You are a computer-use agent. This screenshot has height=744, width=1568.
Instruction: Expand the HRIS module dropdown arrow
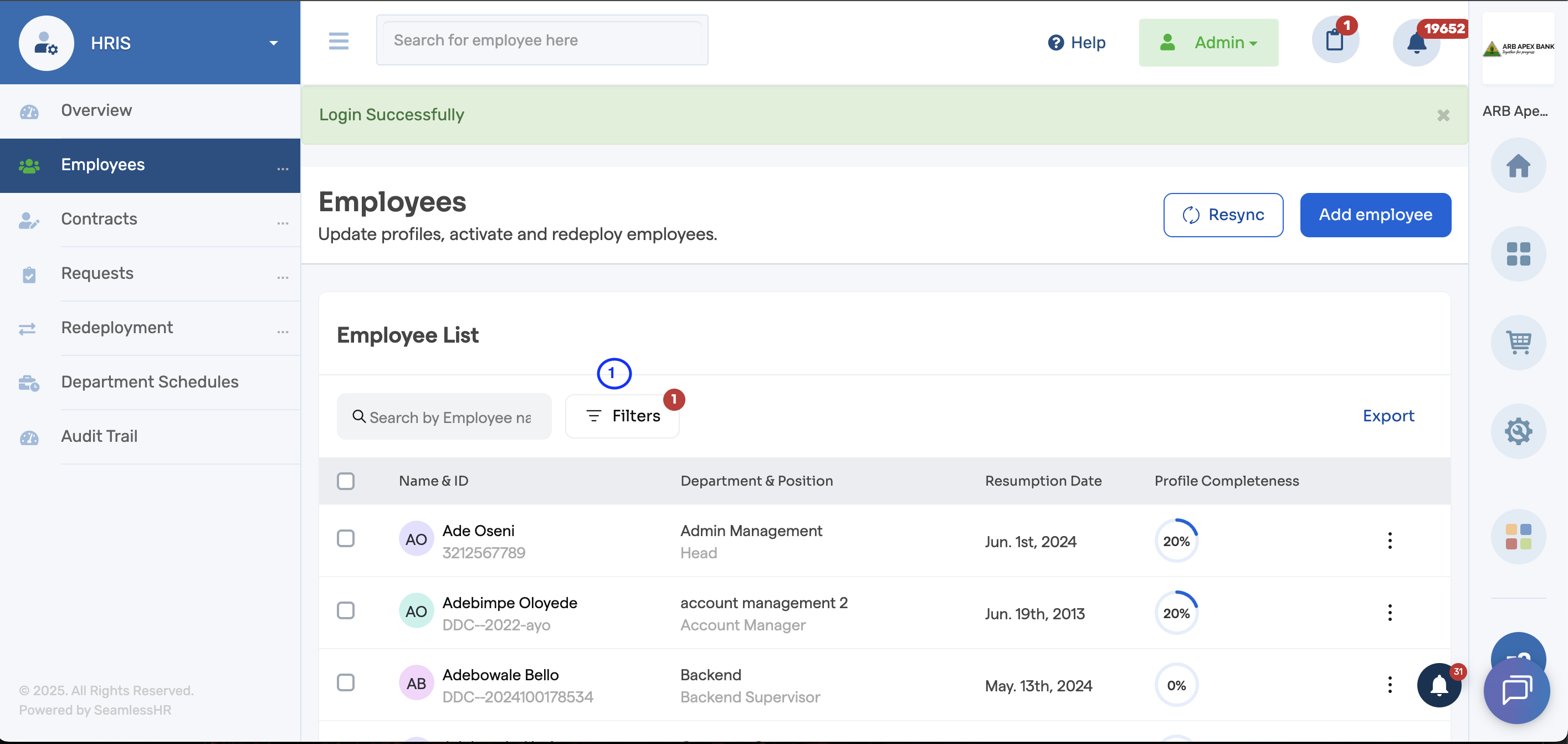point(274,43)
